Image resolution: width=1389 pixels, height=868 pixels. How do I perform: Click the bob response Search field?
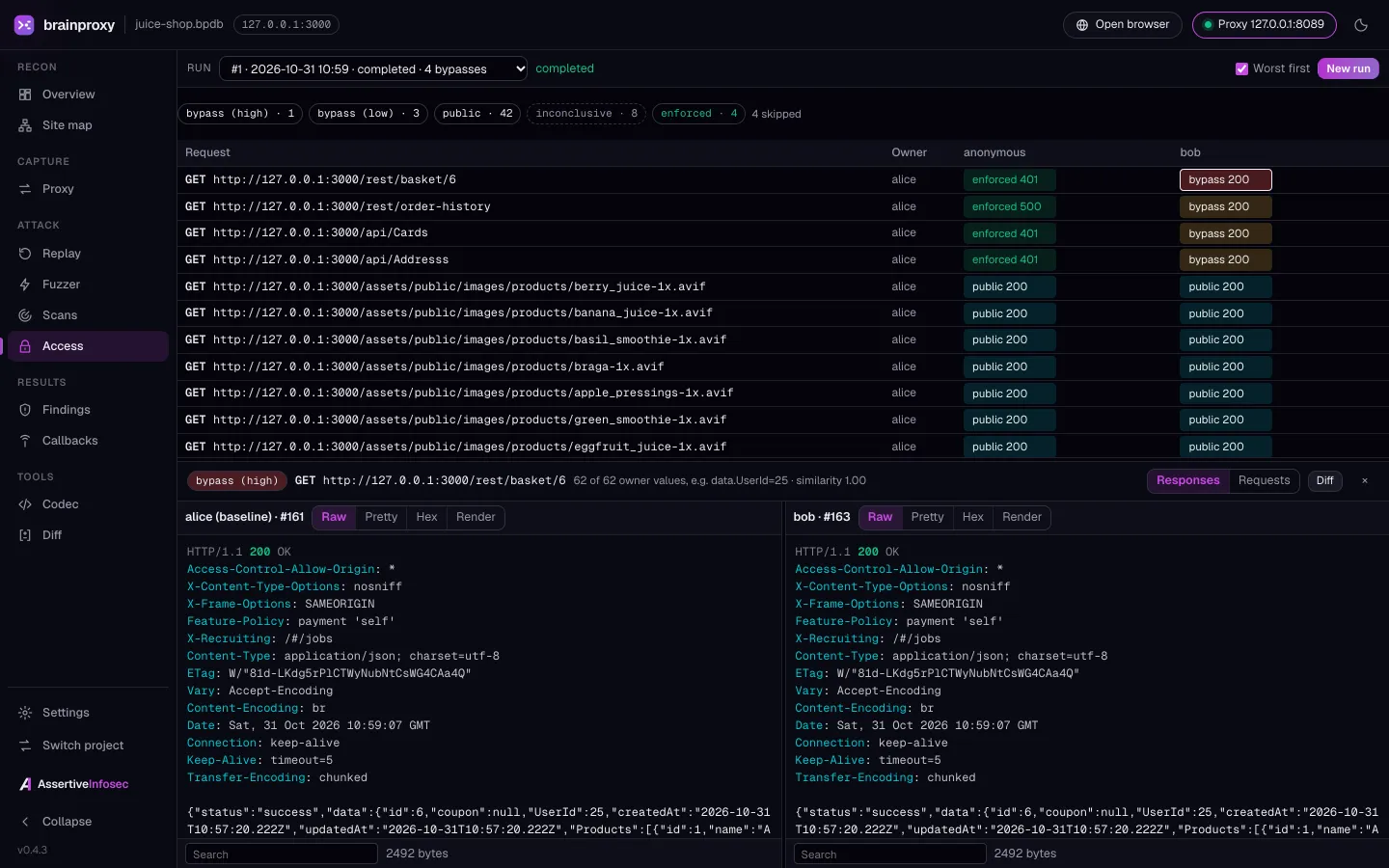pos(889,854)
